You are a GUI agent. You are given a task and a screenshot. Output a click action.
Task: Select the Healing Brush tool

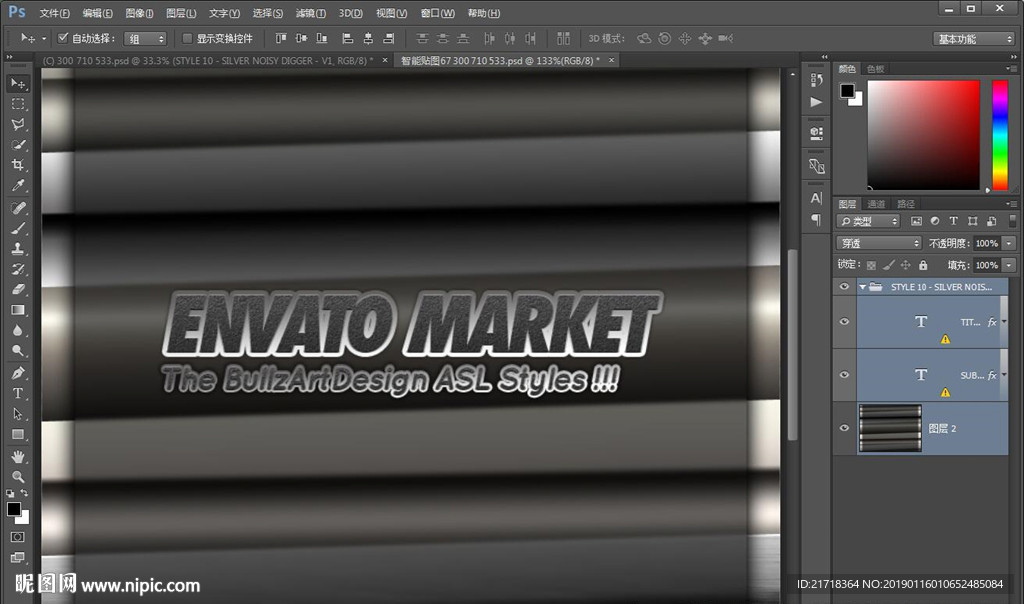[x=18, y=208]
